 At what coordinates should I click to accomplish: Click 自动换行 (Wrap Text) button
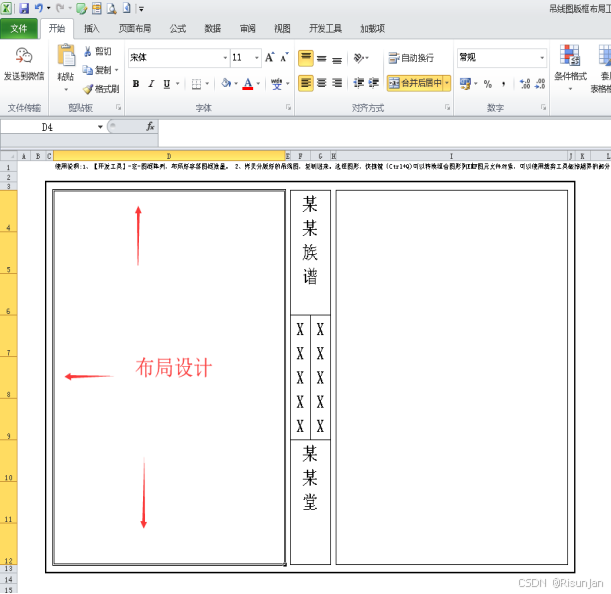[x=411, y=58]
